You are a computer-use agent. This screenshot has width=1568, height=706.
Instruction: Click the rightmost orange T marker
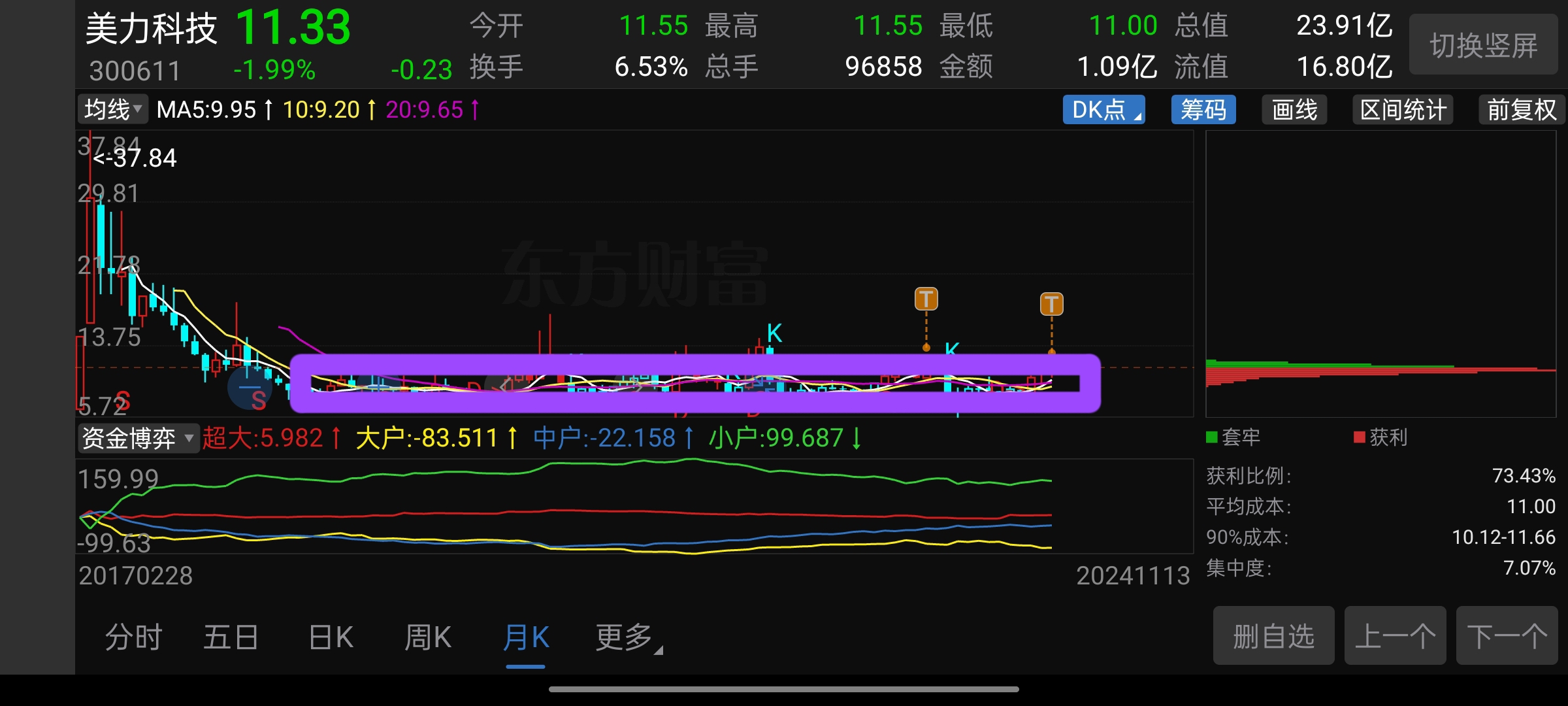click(x=1051, y=304)
